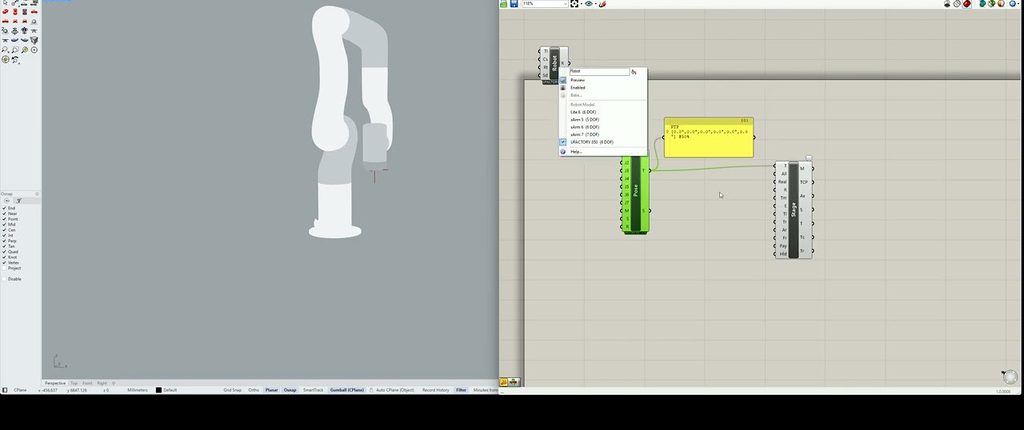The image size is (1024, 430).
Task: Click the Robot name input field
Action: pyautogui.click(x=600, y=71)
